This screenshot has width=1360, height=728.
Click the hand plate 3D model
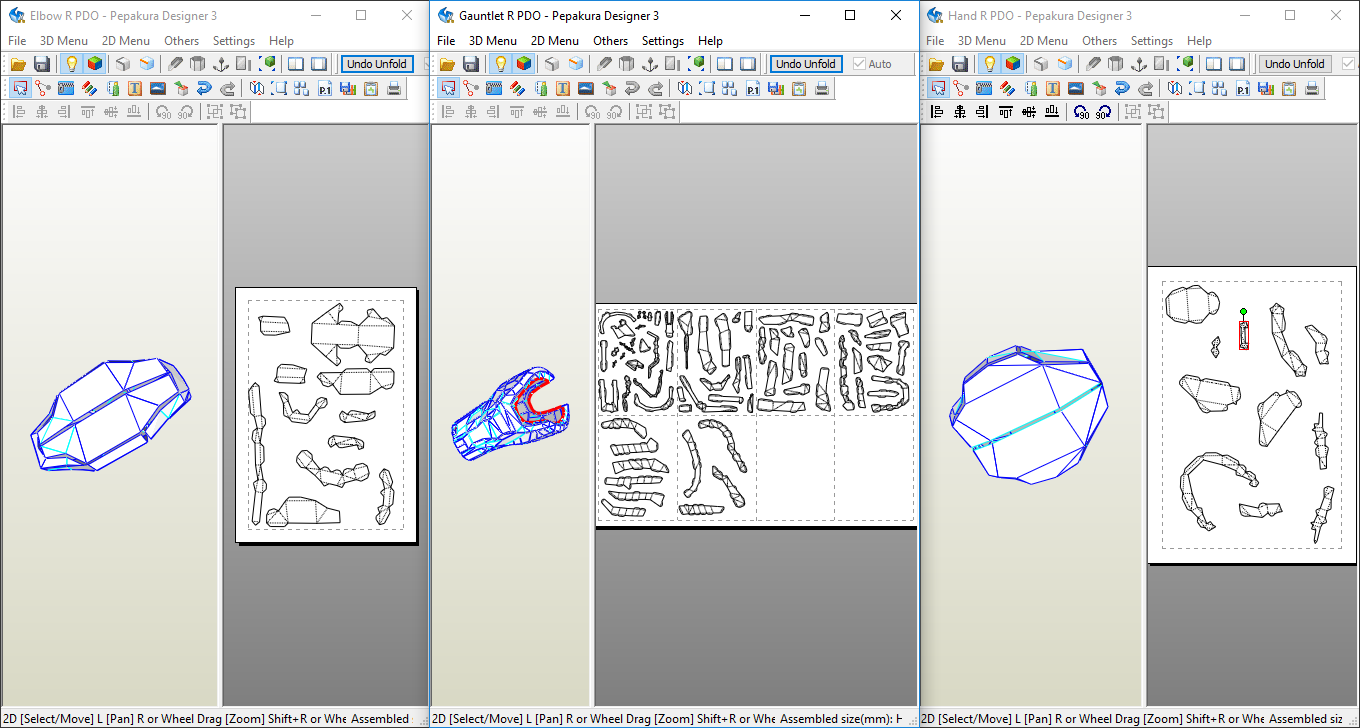pyautogui.click(x=1030, y=416)
